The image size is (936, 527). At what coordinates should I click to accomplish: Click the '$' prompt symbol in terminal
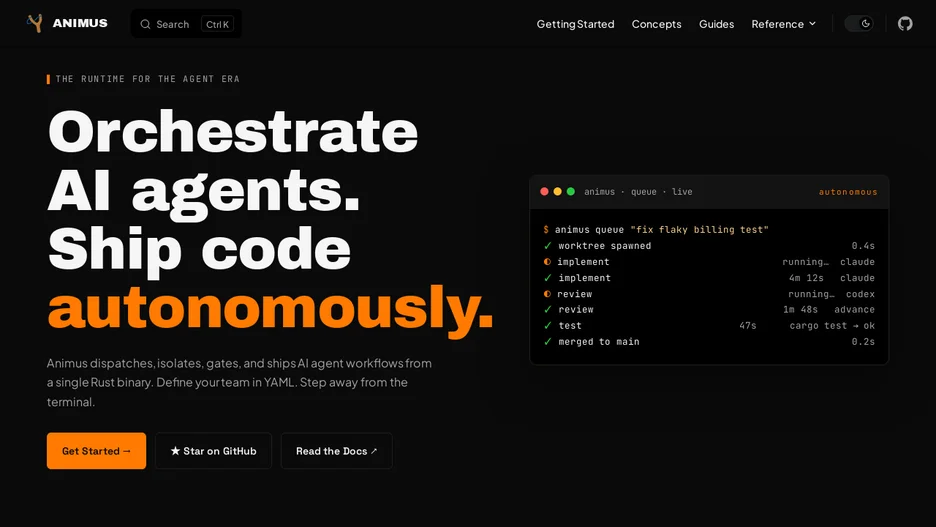(546, 230)
